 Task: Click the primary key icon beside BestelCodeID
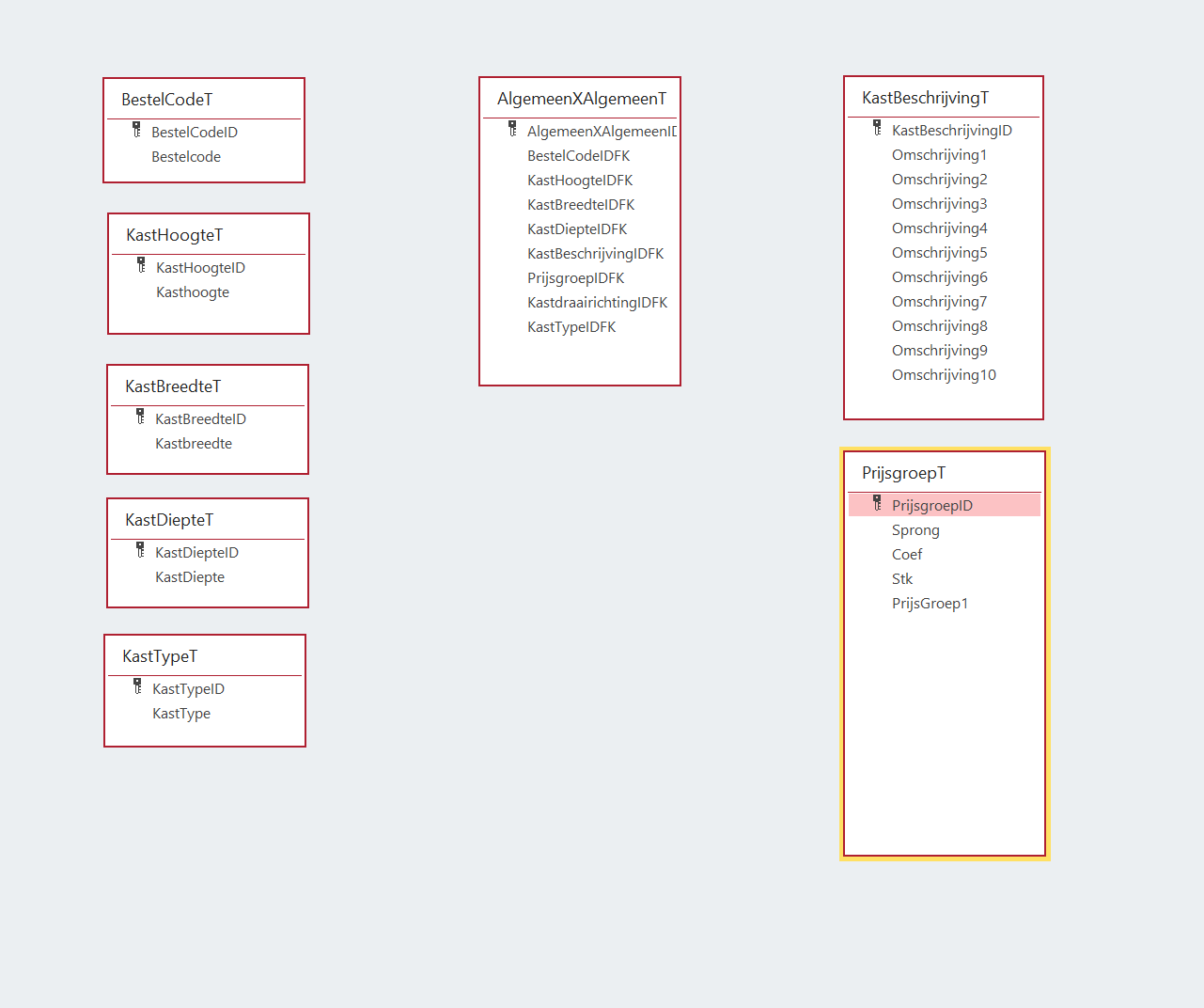[x=136, y=130]
